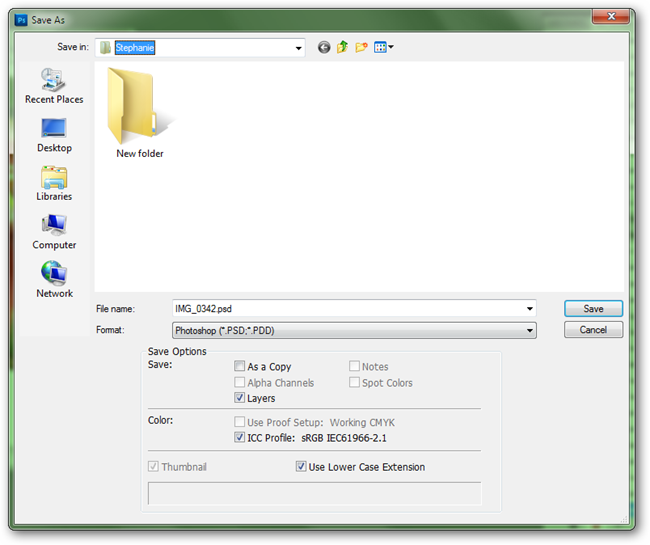Uncheck the Layers checkbox
This screenshot has width=650, height=545.
click(239, 398)
